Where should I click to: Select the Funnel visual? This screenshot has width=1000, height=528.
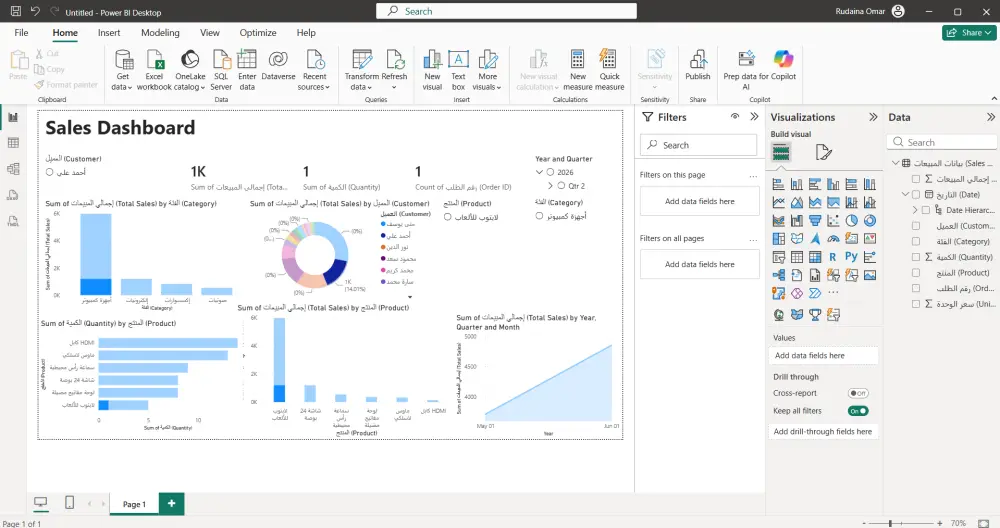[815, 221]
